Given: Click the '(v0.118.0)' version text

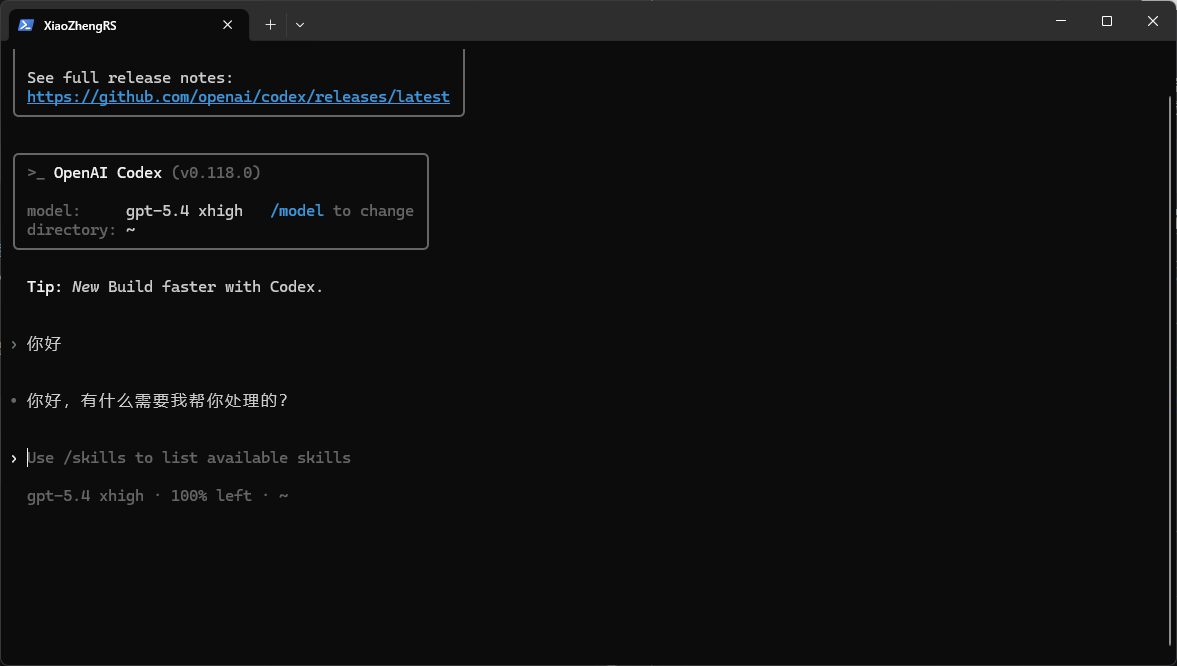Looking at the screenshot, I should click(216, 173).
